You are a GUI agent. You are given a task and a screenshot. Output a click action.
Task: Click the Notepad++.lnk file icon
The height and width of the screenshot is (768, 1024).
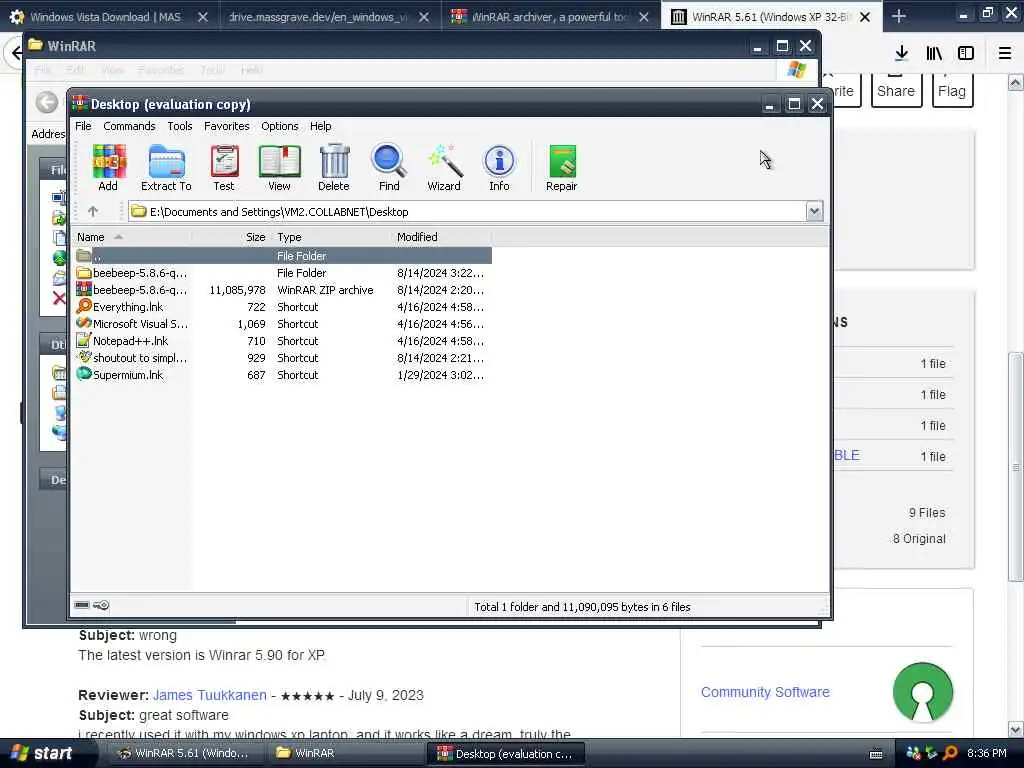pos(84,340)
